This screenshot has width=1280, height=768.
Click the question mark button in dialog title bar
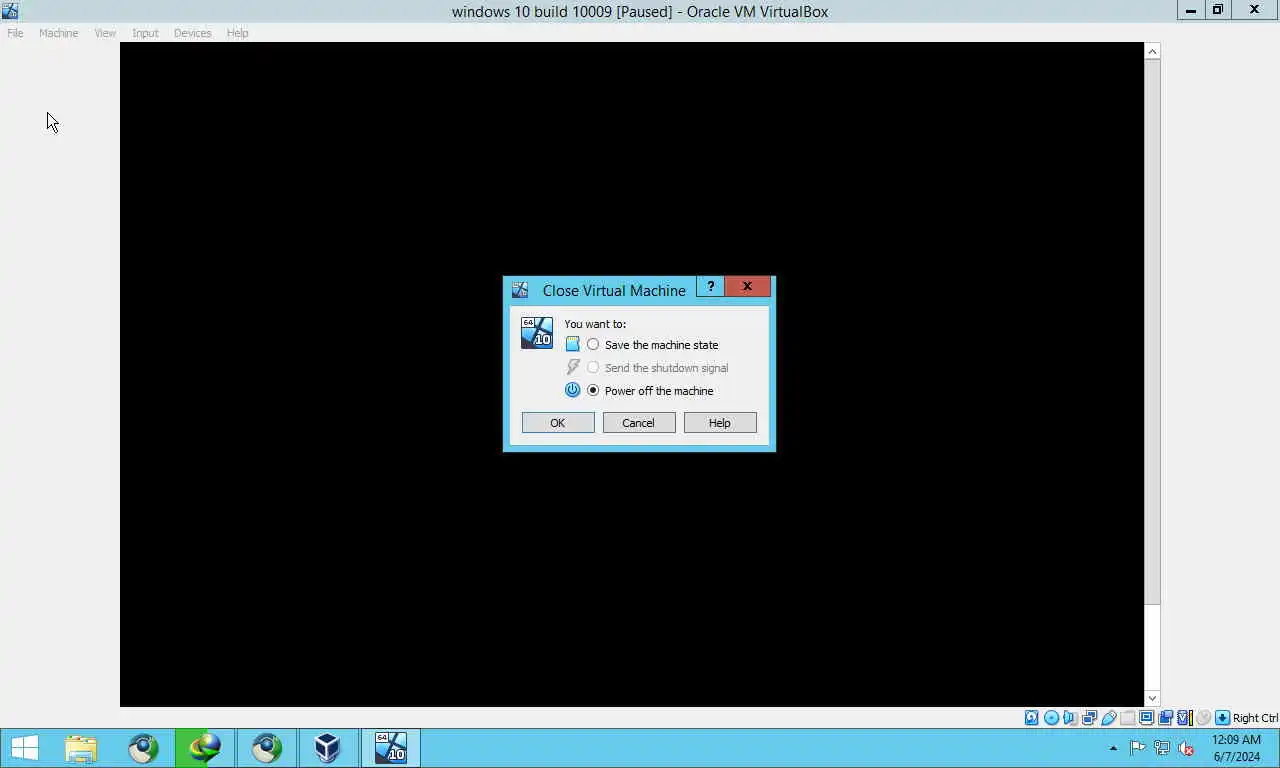tap(710, 287)
